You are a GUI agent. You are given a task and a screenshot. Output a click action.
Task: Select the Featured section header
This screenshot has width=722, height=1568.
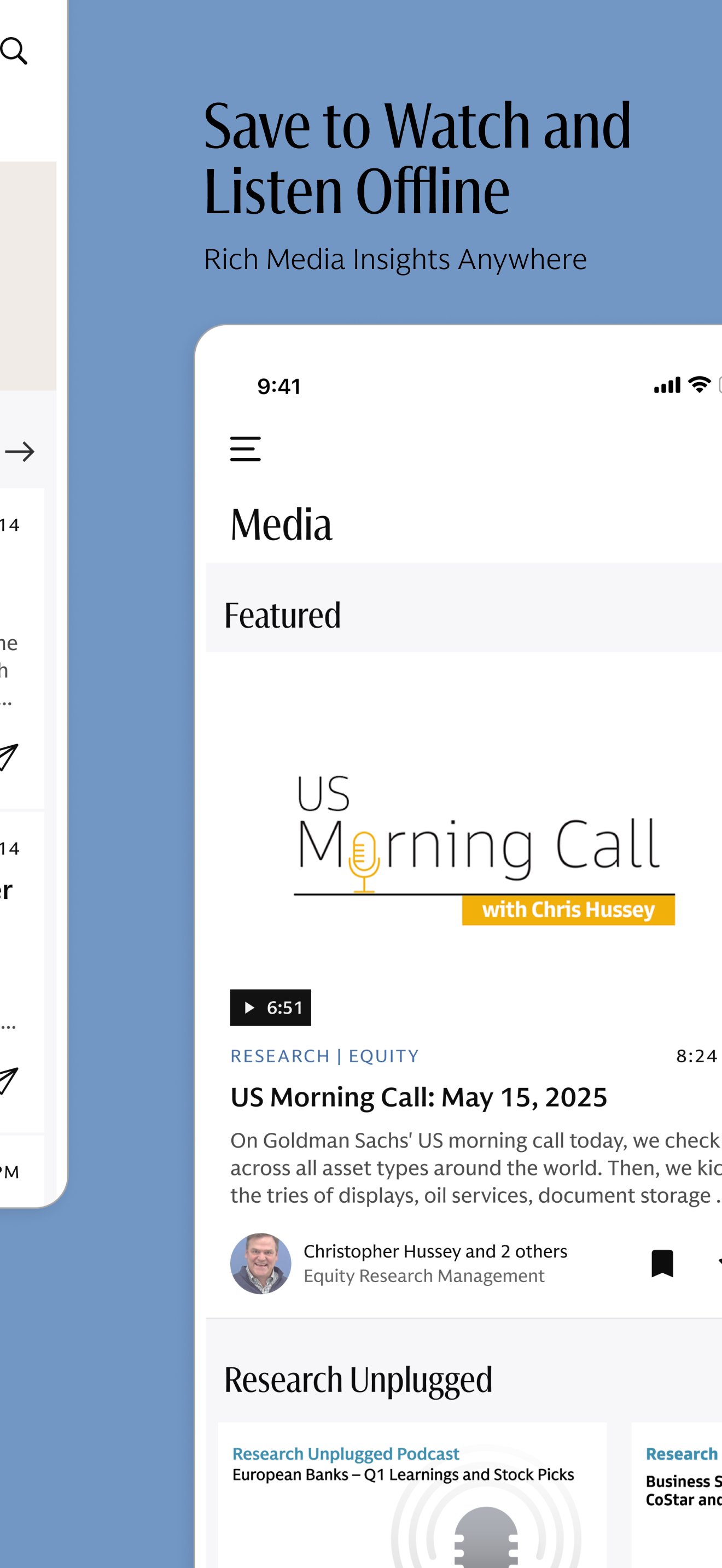(x=282, y=615)
